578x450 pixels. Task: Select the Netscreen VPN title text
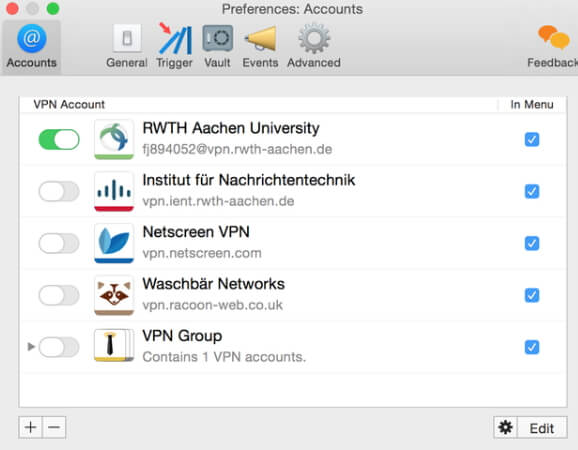(196, 232)
